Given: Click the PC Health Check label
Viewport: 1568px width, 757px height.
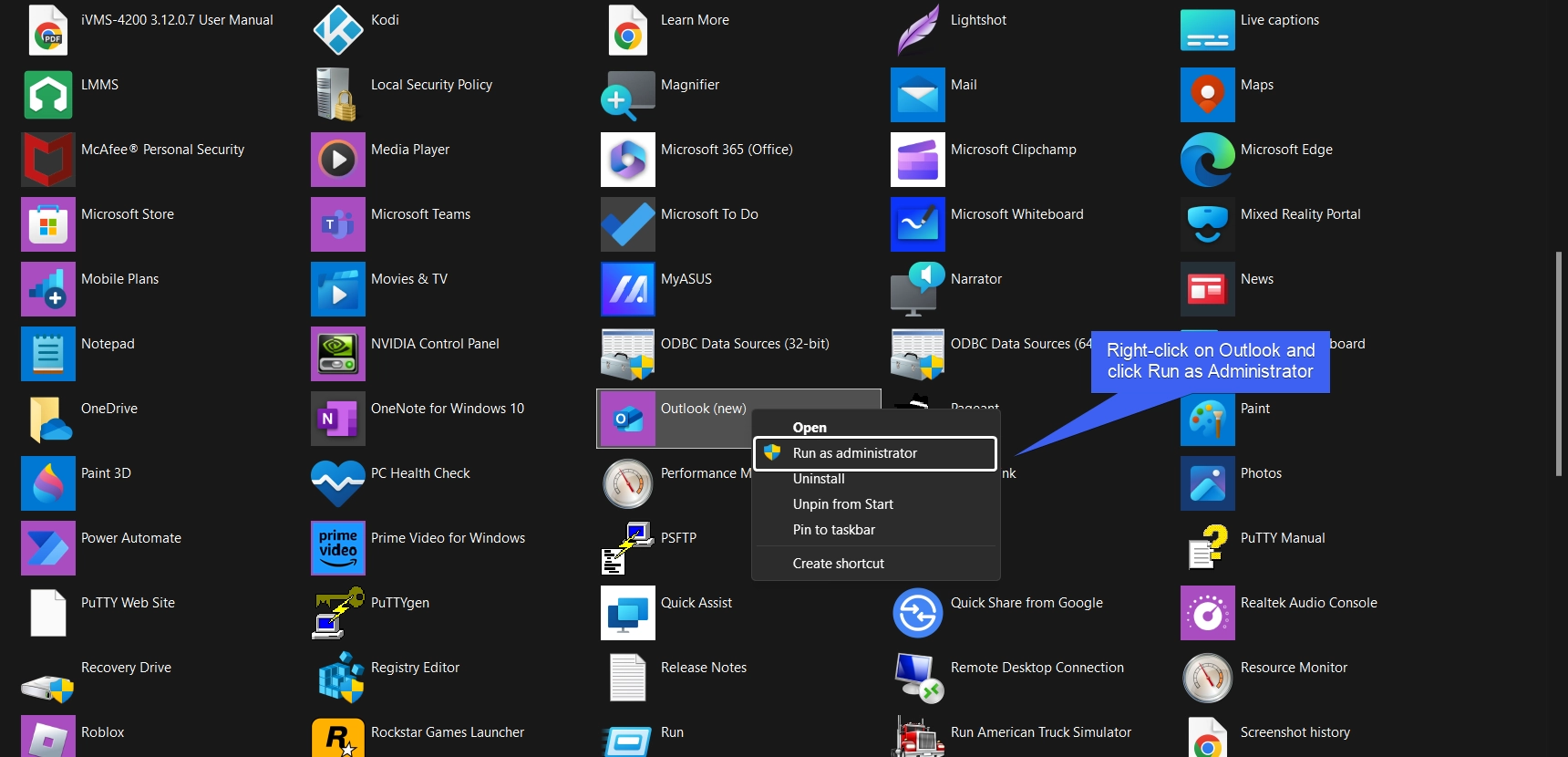Looking at the screenshot, I should pyautogui.click(x=420, y=473).
